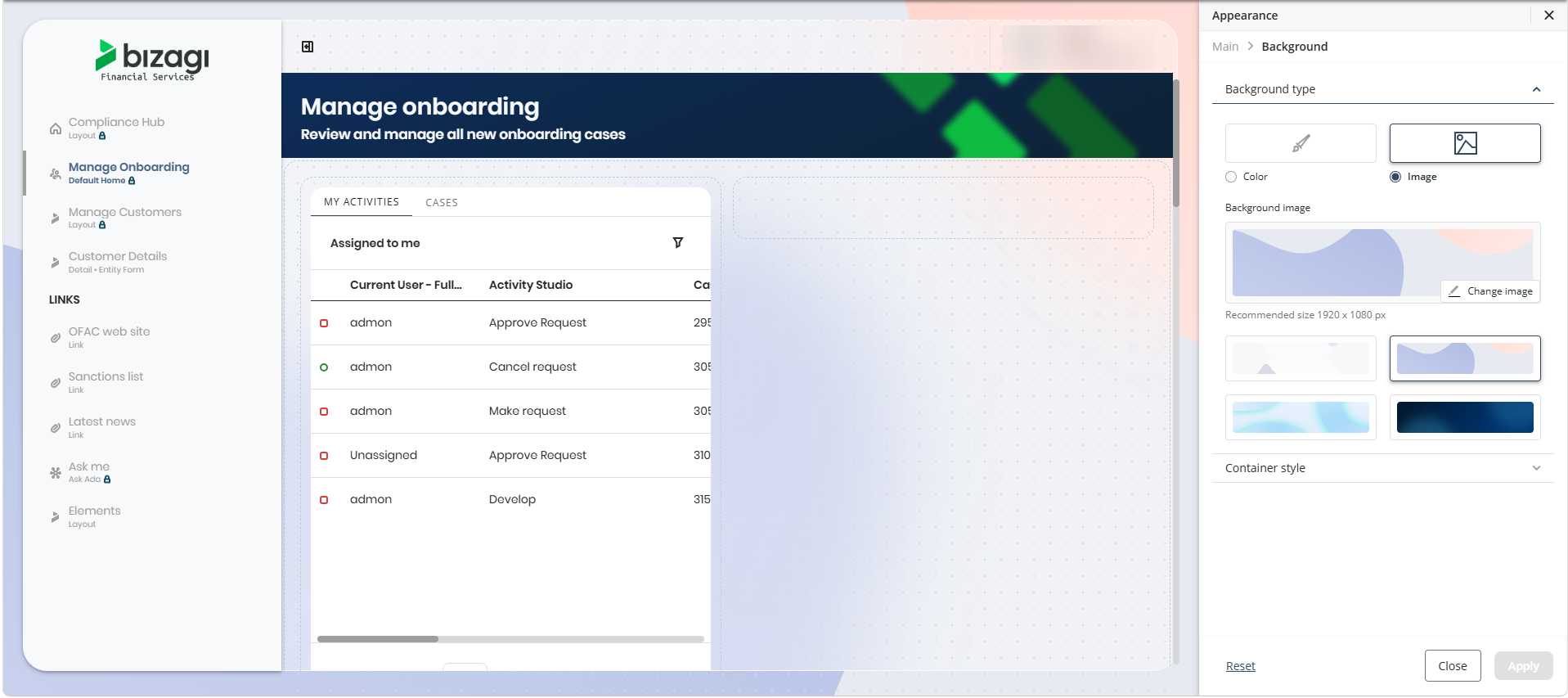Screen dimensions: 1568x698
Task: Choose the light gray background thumbnail
Action: 1301,358
